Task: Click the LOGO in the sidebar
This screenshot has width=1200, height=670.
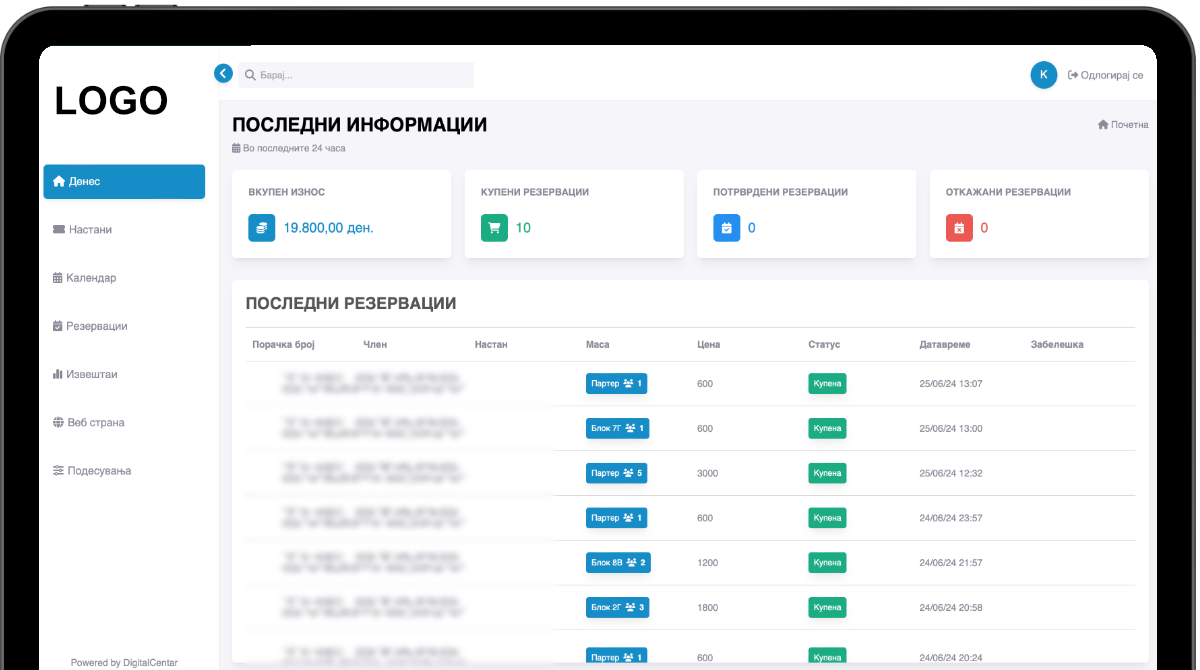Action: (x=111, y=101)
